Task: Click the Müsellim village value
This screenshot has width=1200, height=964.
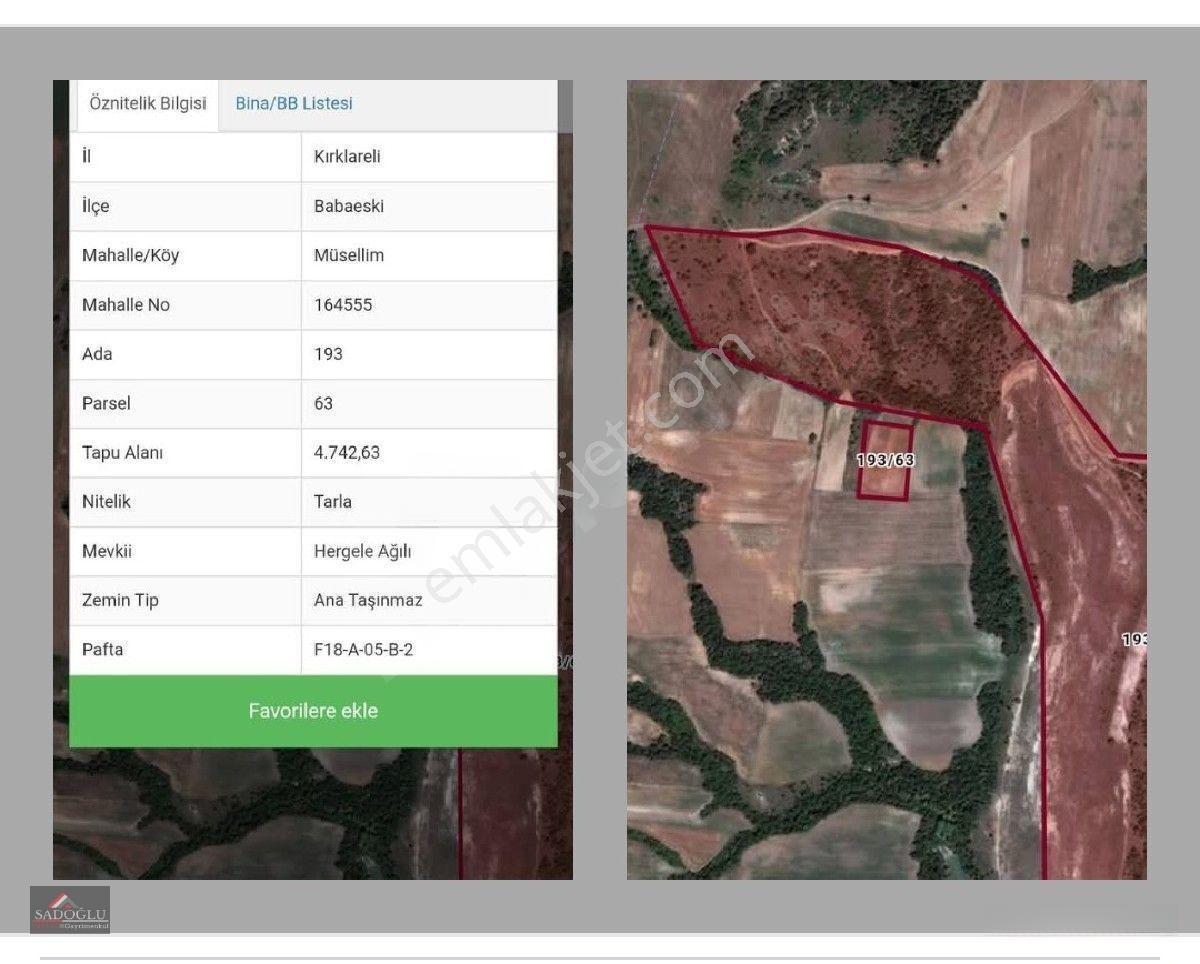Action: 348,256
